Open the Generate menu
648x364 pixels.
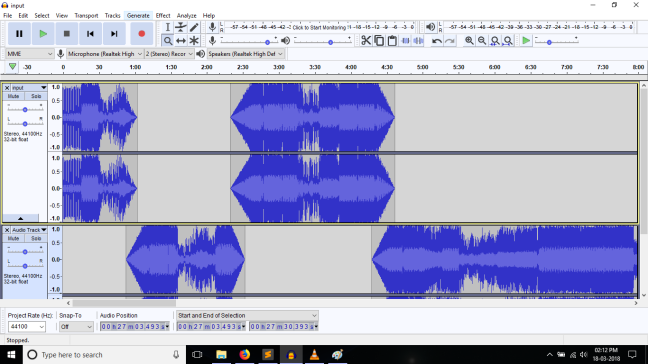point(138,16)
